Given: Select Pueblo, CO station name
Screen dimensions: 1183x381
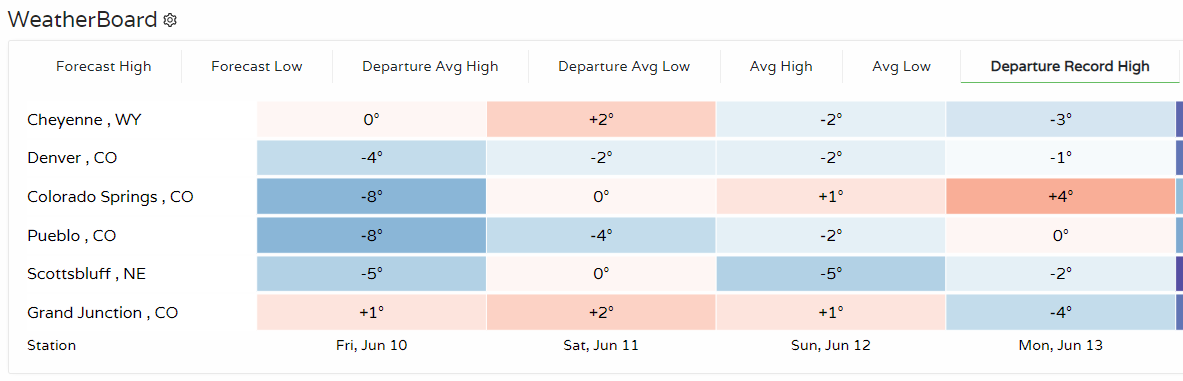Looking at the screenshot, I should tap(71, 236).
